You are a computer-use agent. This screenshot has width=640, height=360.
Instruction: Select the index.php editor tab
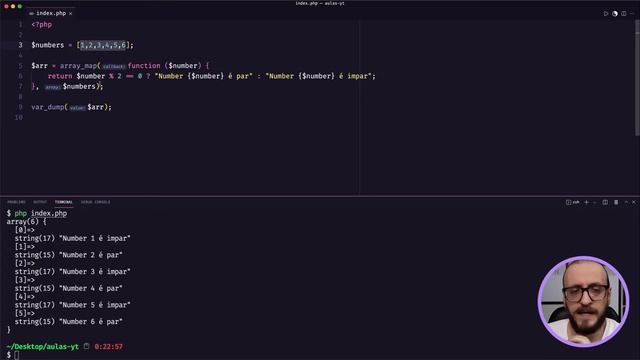[51, 13]
